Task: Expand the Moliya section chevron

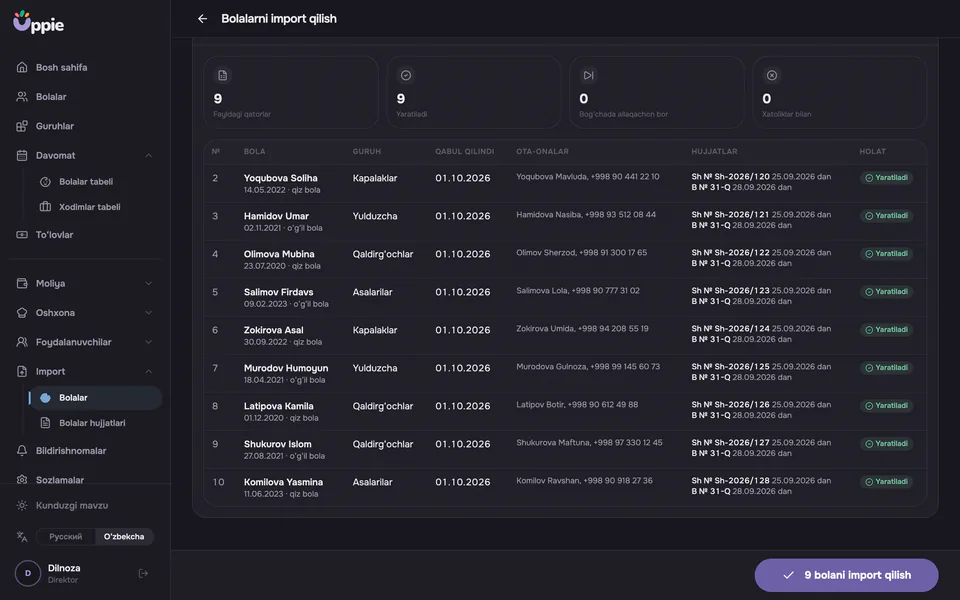Action: point(148,283)
